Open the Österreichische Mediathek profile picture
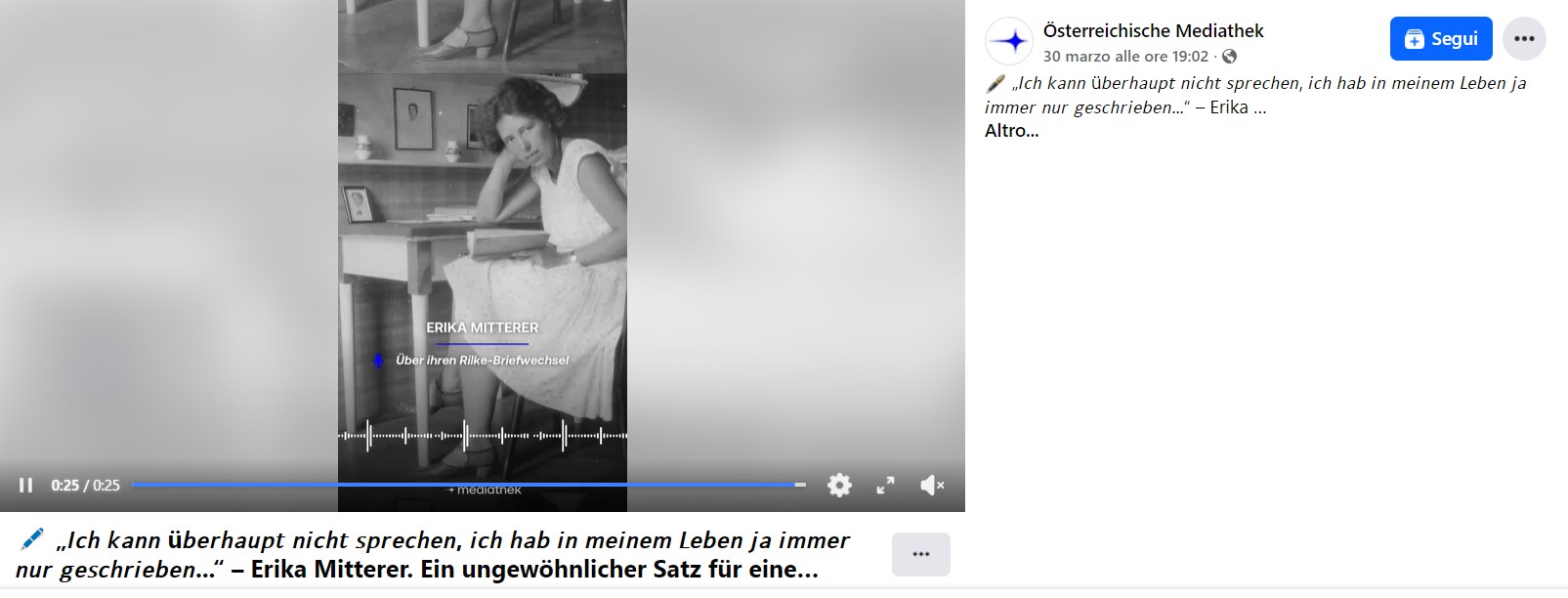Screen dimensions: 1568x598 click(1009, 41)
